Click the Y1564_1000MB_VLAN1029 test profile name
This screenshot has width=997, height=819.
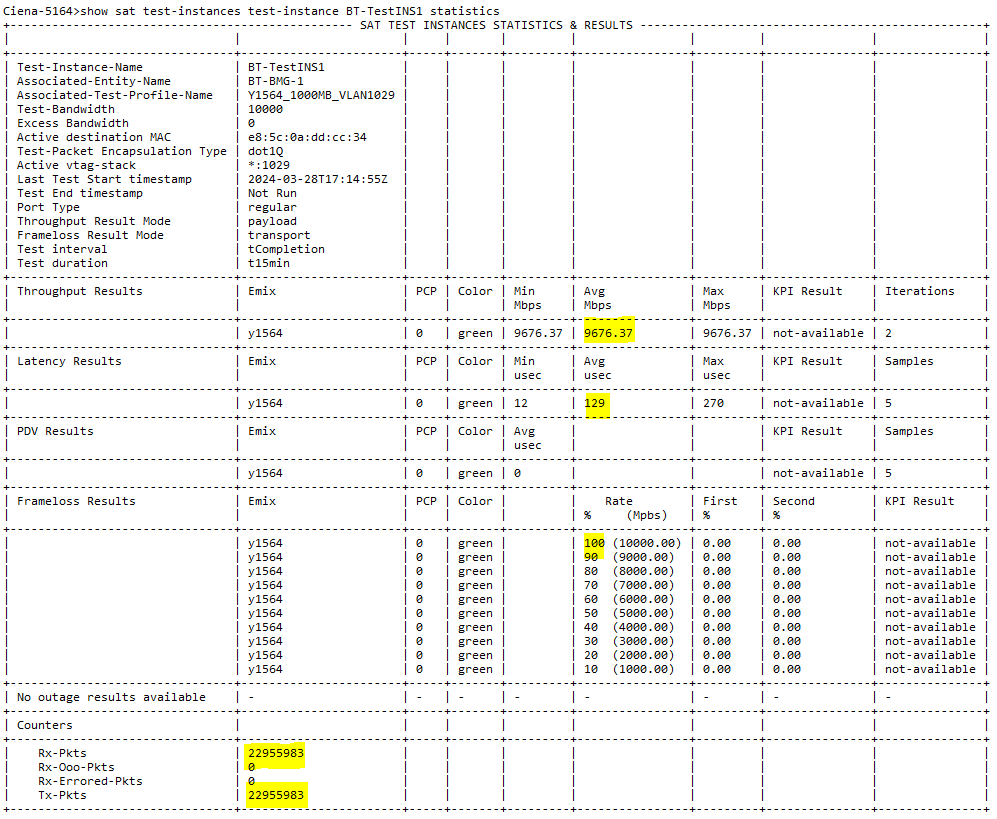[x=321, y=95]
